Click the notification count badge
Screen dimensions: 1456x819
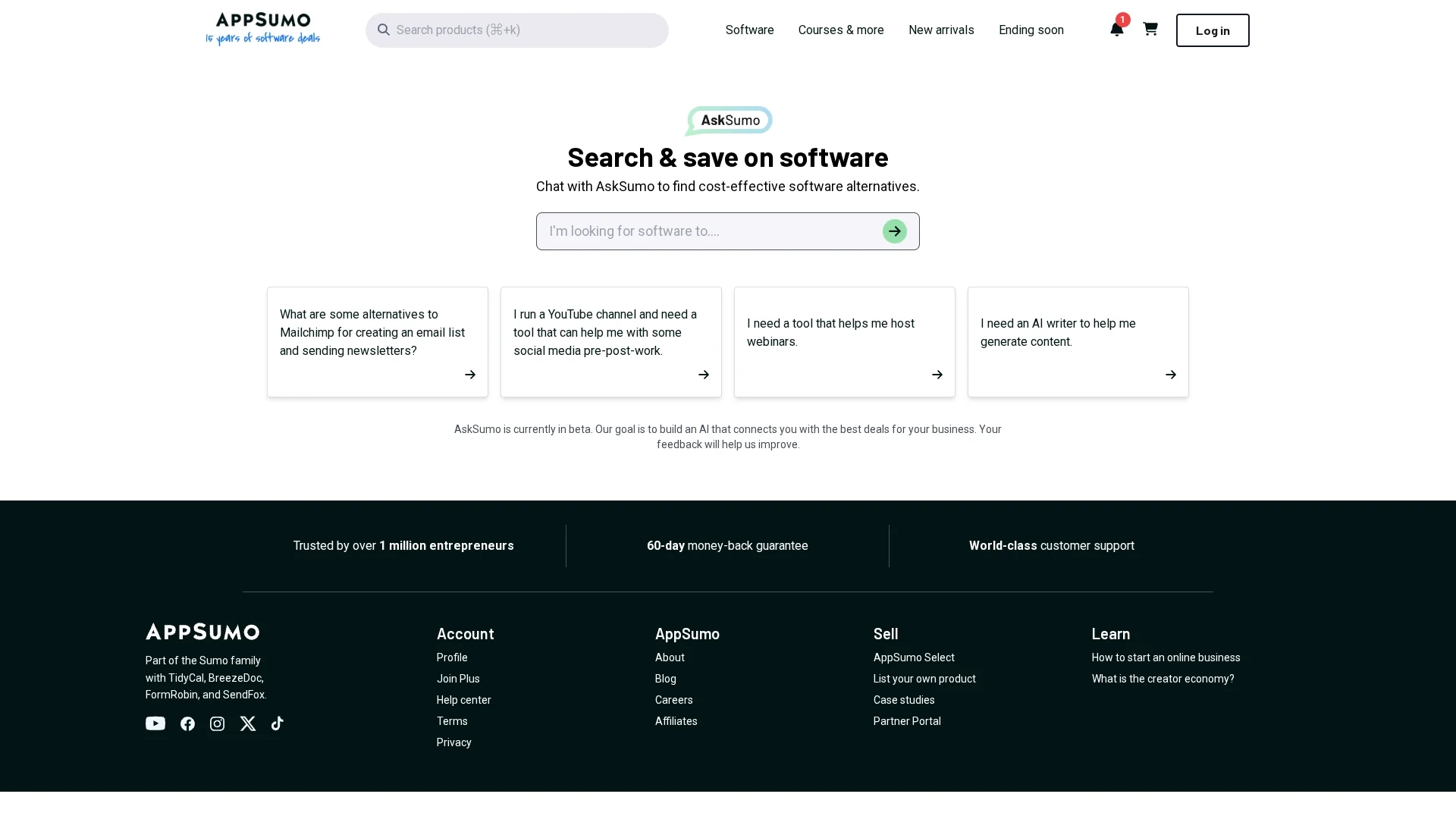click(x=1123, y=20)
